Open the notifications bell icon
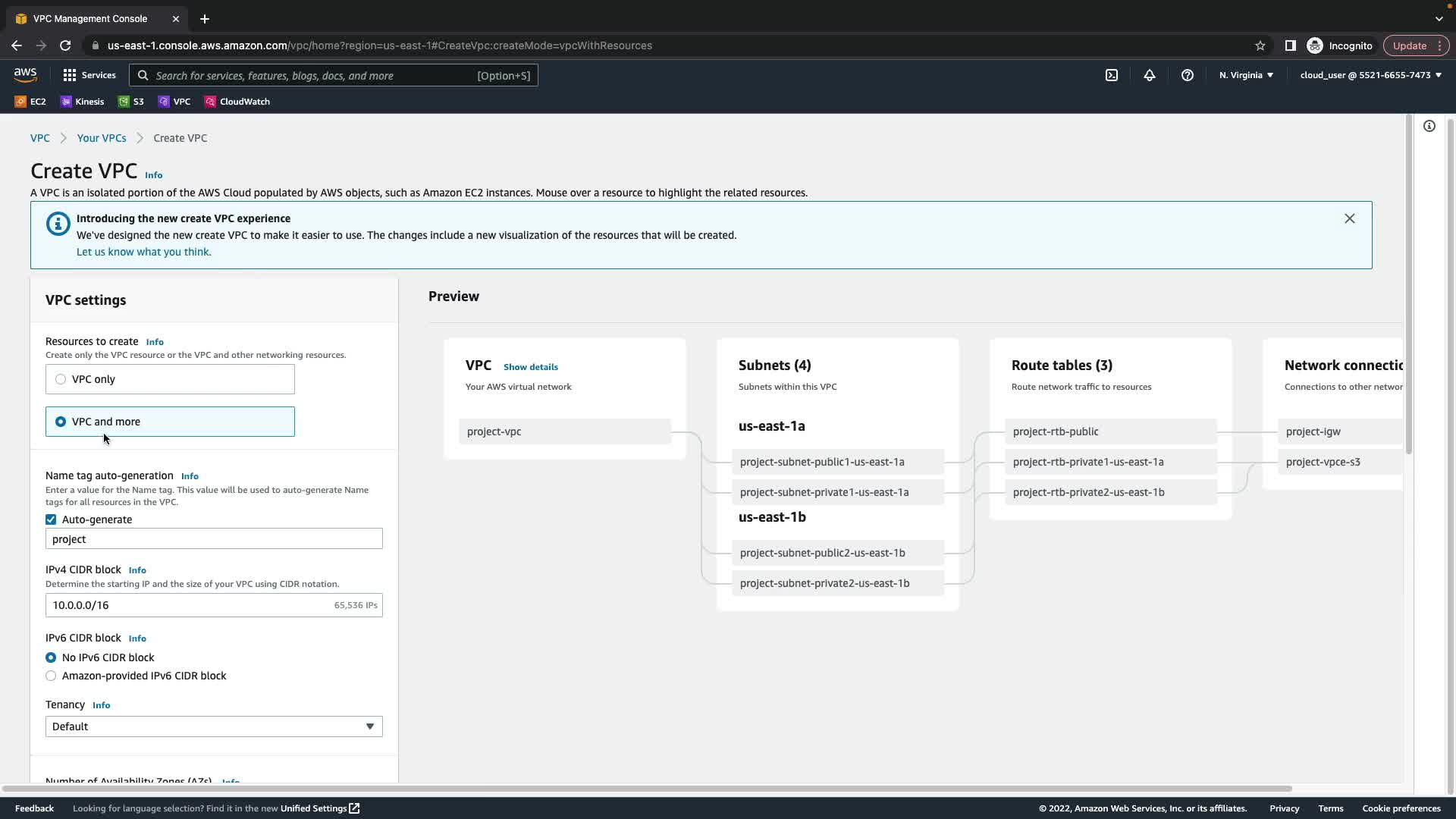Image resolution: width=1456 pixels, height=819 pixels. [x=1150, y=75]
